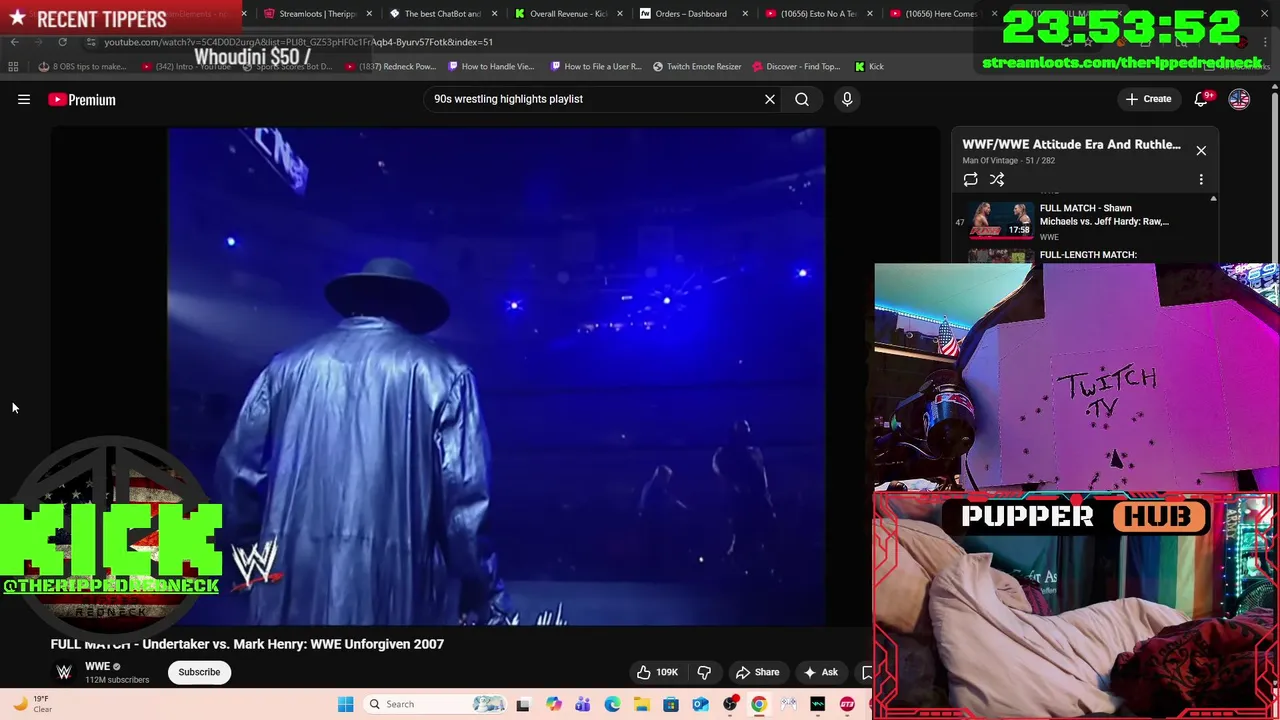
Task: Switch to '(10656) Here Comes' tab
Action: tap(940, 14)
